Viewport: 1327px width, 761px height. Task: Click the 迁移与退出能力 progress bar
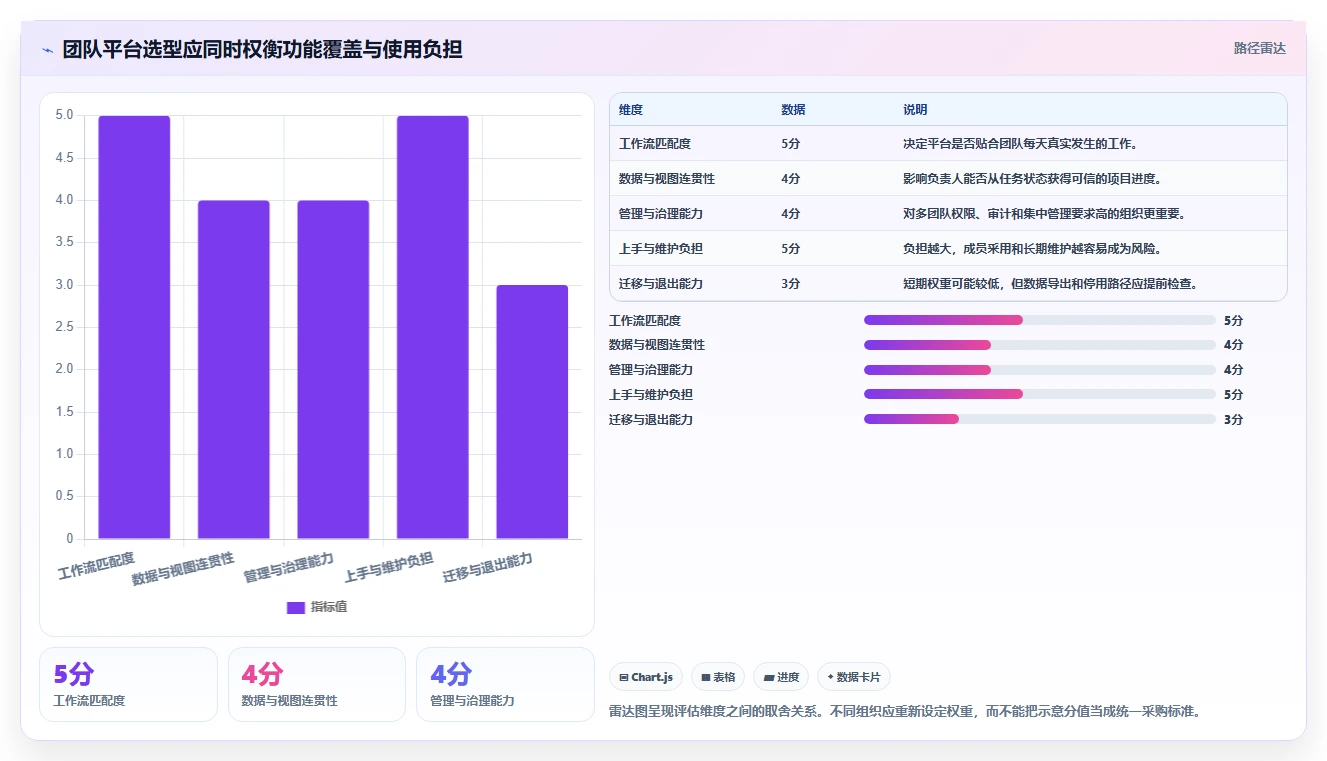pos(1040,419)
